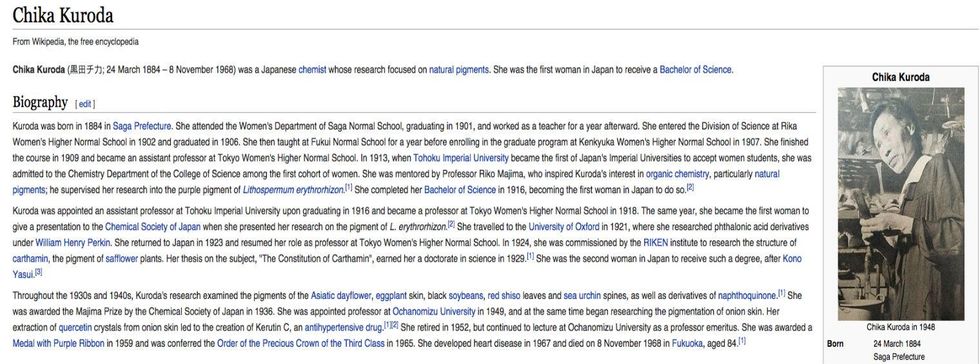Click the infobox header 'Chika Kuroda'
980x364 pixels.
tap(901, 78)
